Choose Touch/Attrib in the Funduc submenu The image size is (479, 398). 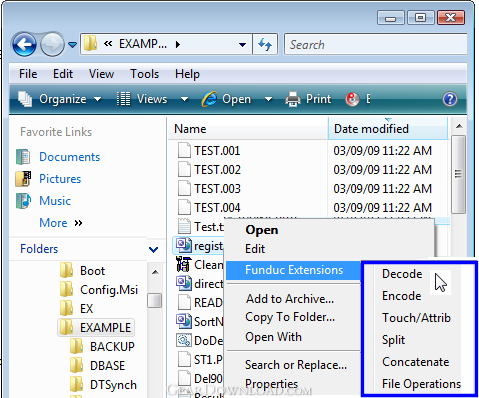click(416, 318)
